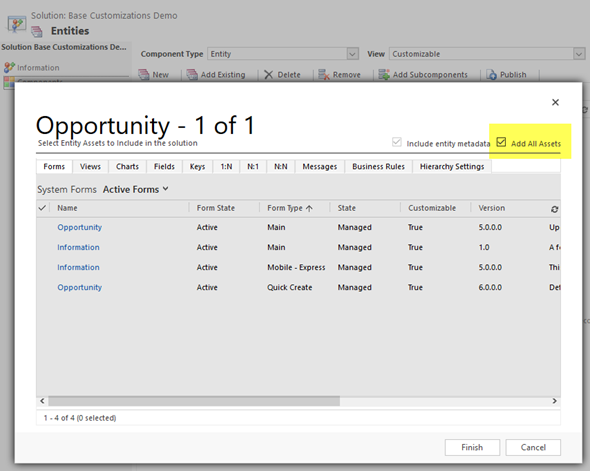
Task: Open the Information Main form link
Action: (x=78, y=247)
